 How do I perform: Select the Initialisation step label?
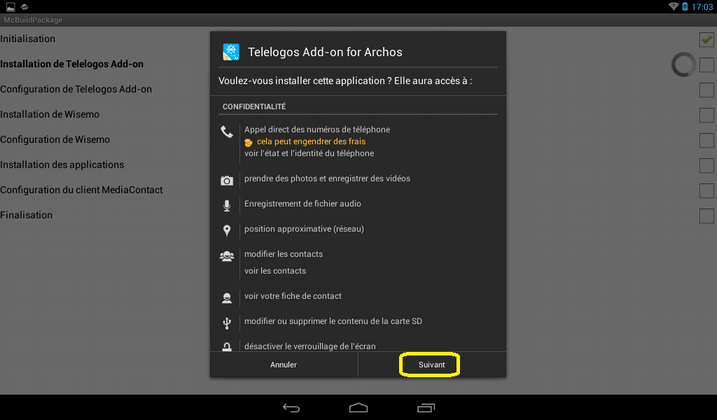27,39
